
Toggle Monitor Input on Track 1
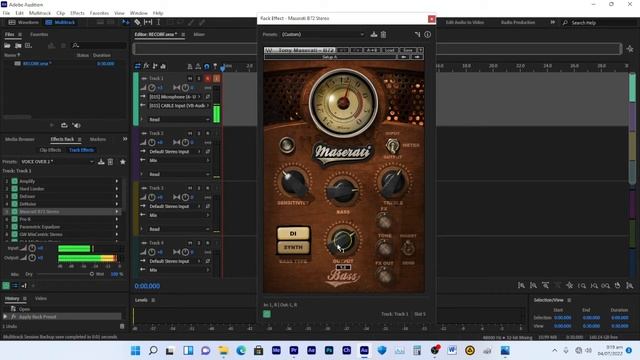tap(217, 78)
